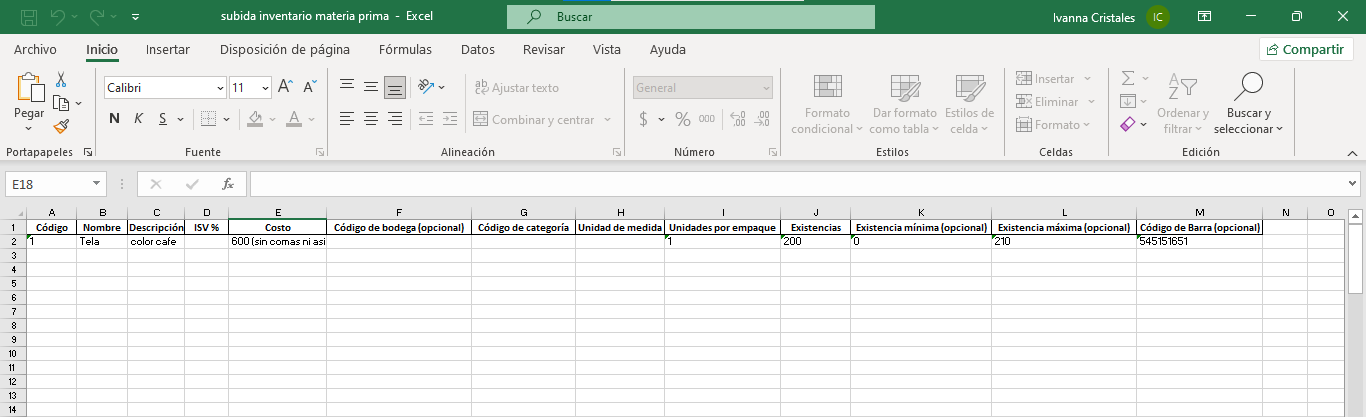This screenshot has height=417, width=1366.
Task: Increase font size with larger A icon
Action: tap(285, 87)
